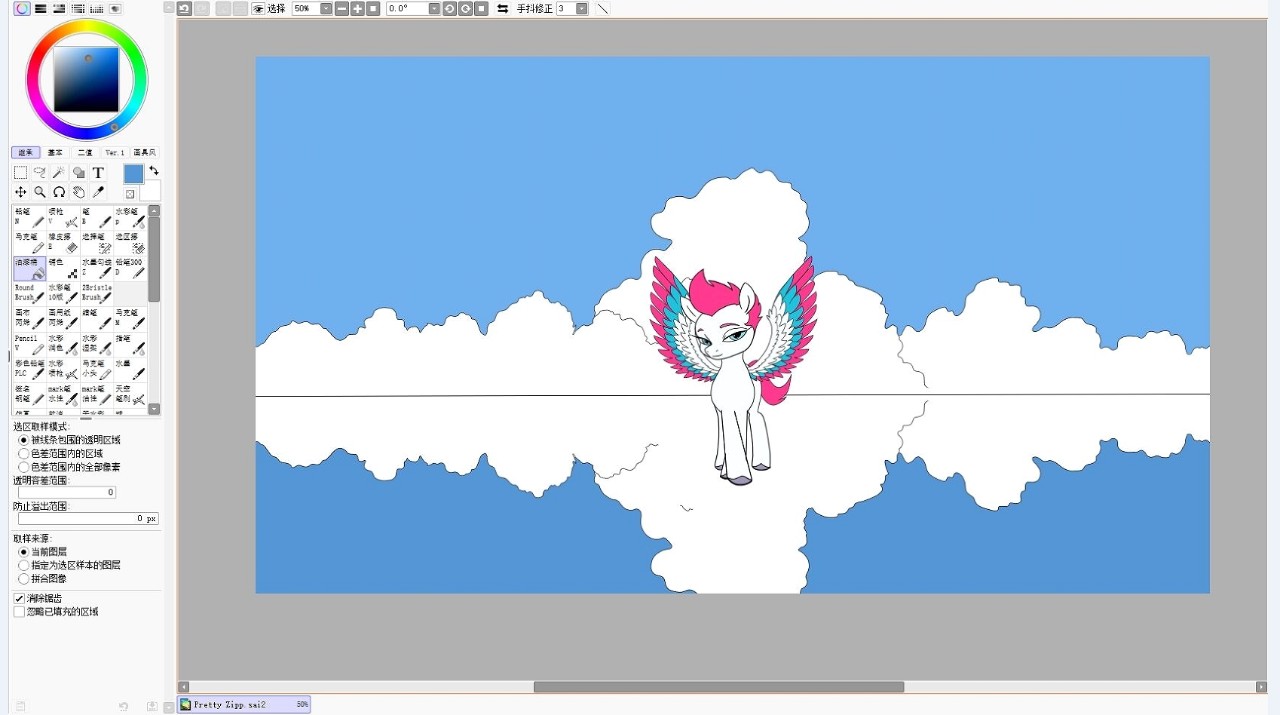Click the blue foreground color swatch
The image size is (1280, 715).
coord(133,174)
